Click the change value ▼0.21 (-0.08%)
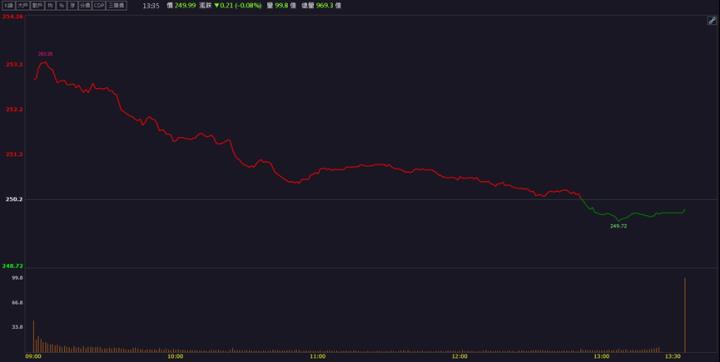Image resolution: width=720 pixels, height=362 pixels. pos(237,6)
